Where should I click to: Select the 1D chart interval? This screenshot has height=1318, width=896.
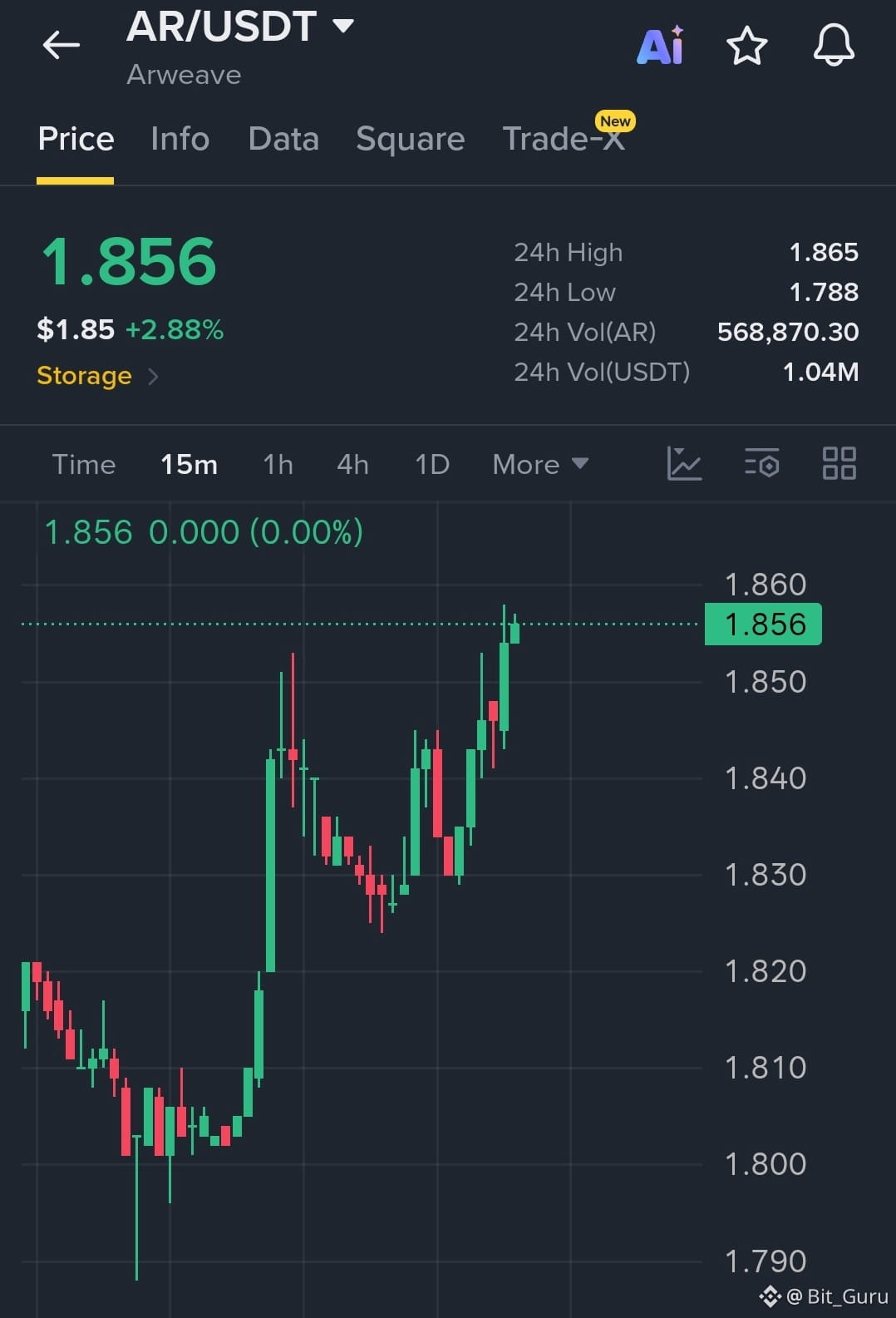432,464
